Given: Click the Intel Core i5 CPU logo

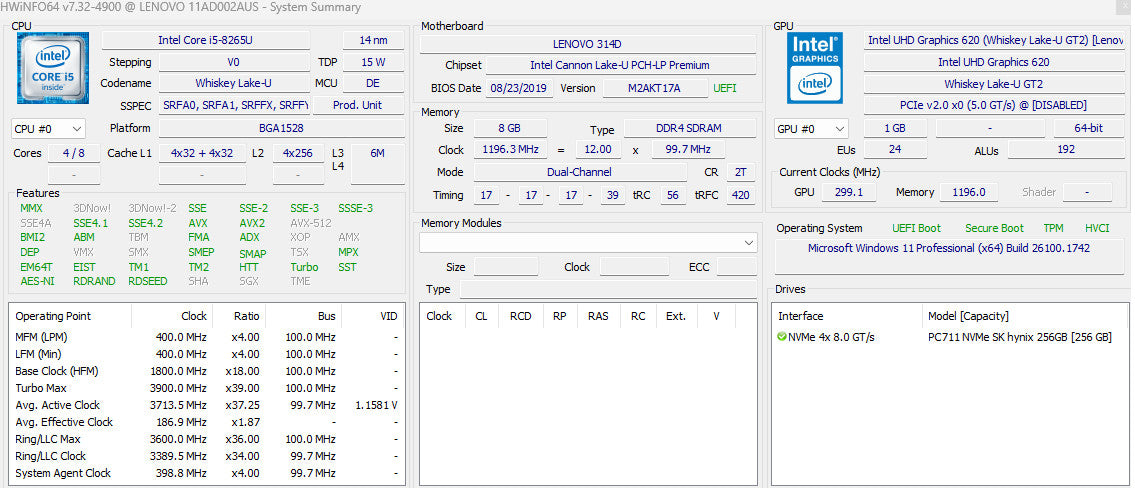Looking at the screenshot, I should click(x=53, y=67).
